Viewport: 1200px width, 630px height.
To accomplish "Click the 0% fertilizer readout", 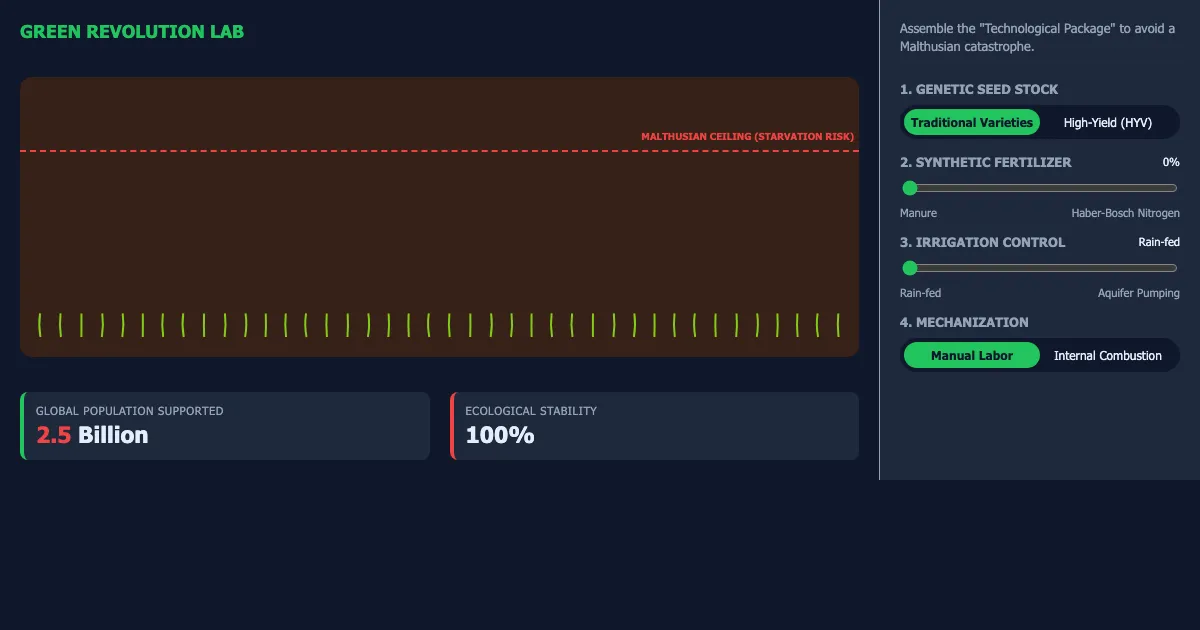I will point(1171,162).
